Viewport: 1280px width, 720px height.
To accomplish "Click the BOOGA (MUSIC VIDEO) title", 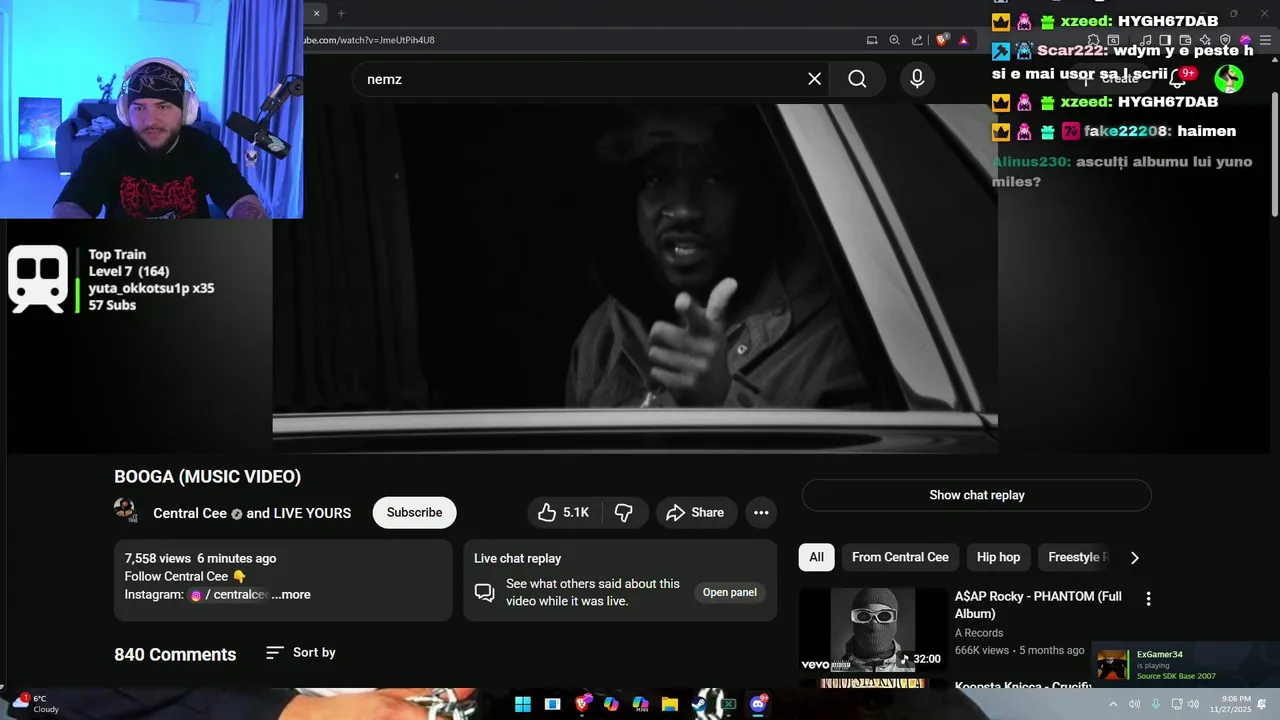I will pos(207,477).
